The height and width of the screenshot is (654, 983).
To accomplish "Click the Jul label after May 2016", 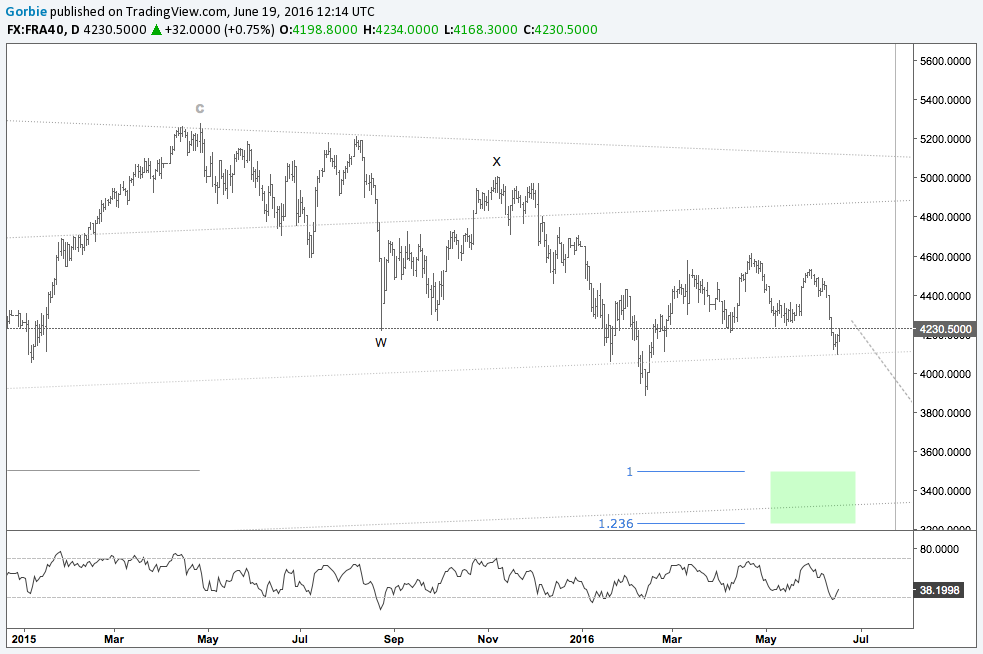I will click(861, 639).
